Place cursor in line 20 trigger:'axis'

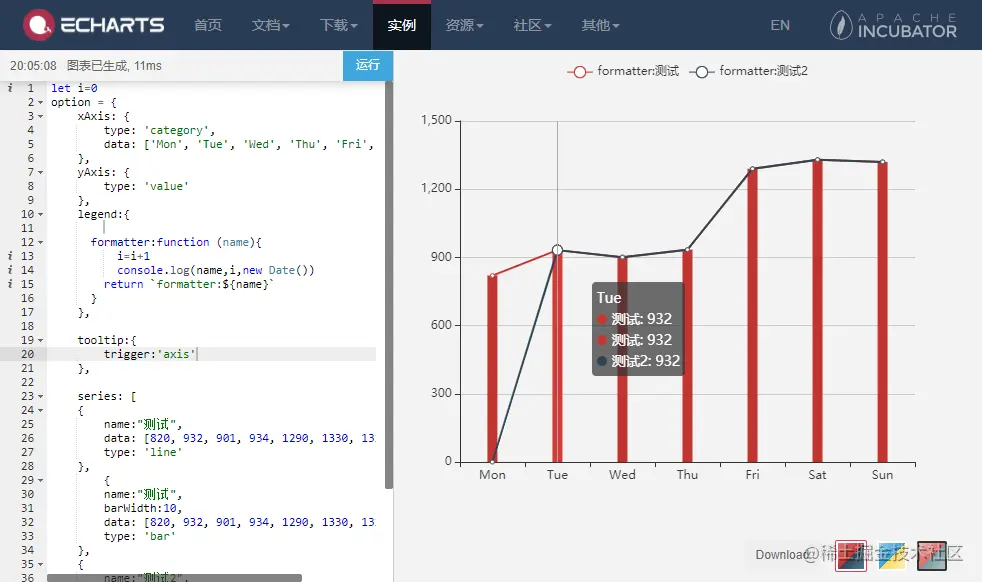[x=150, y=354]
